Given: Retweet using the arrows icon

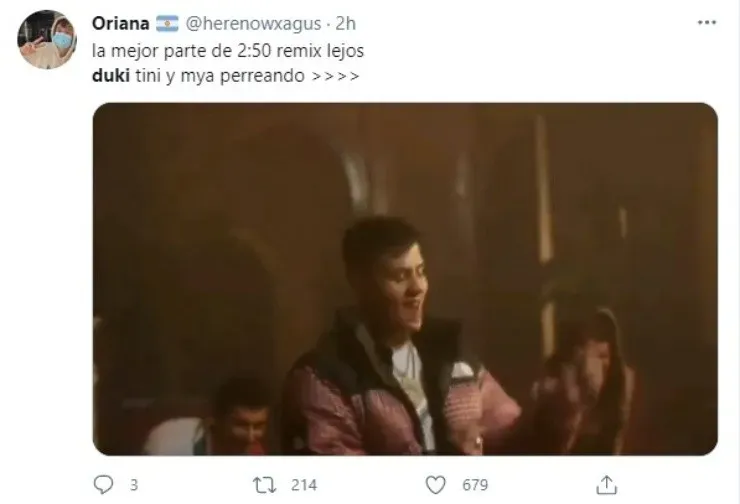Looking at the screenshot, I should tap(264, 485).
